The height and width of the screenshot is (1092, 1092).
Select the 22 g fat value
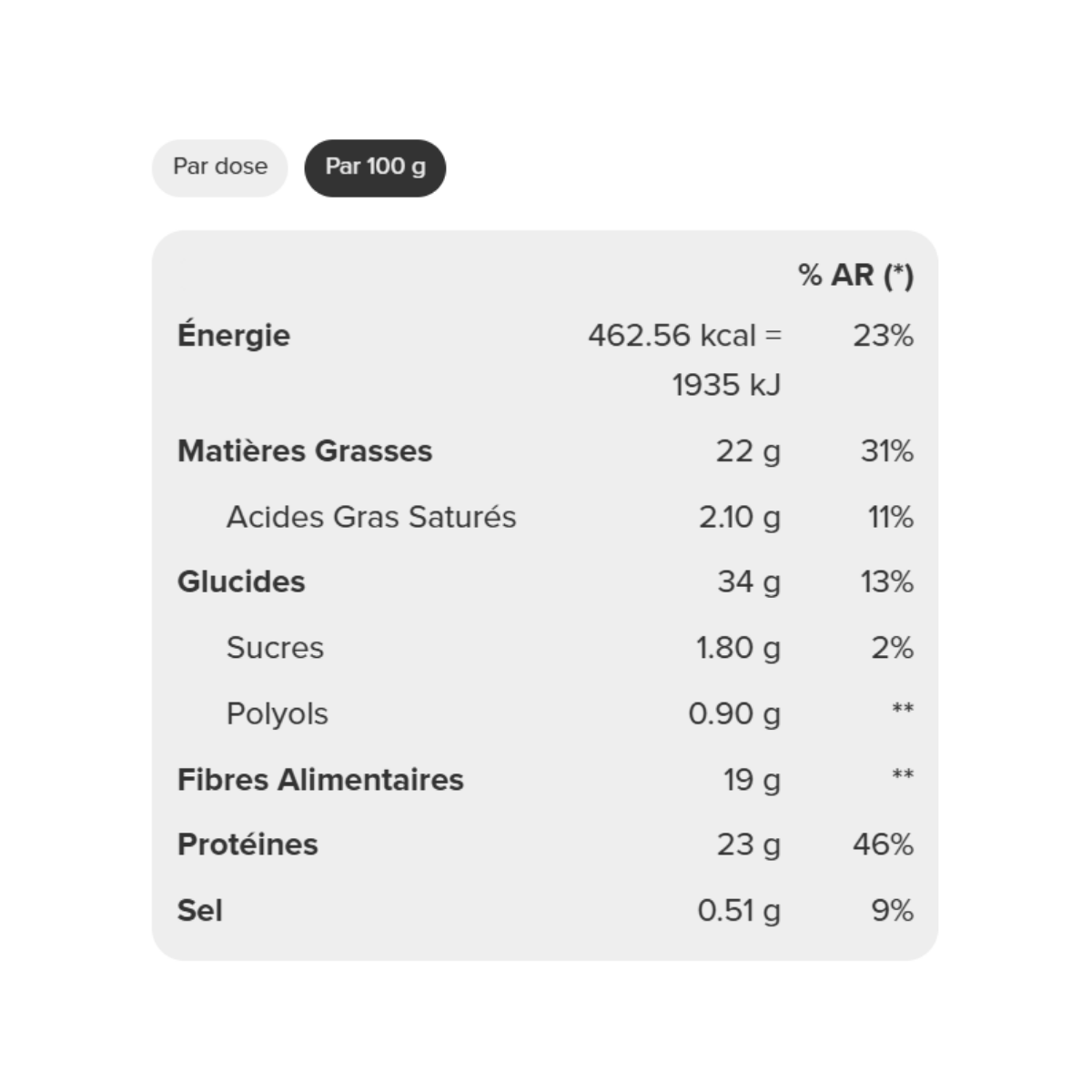point(748,451)
